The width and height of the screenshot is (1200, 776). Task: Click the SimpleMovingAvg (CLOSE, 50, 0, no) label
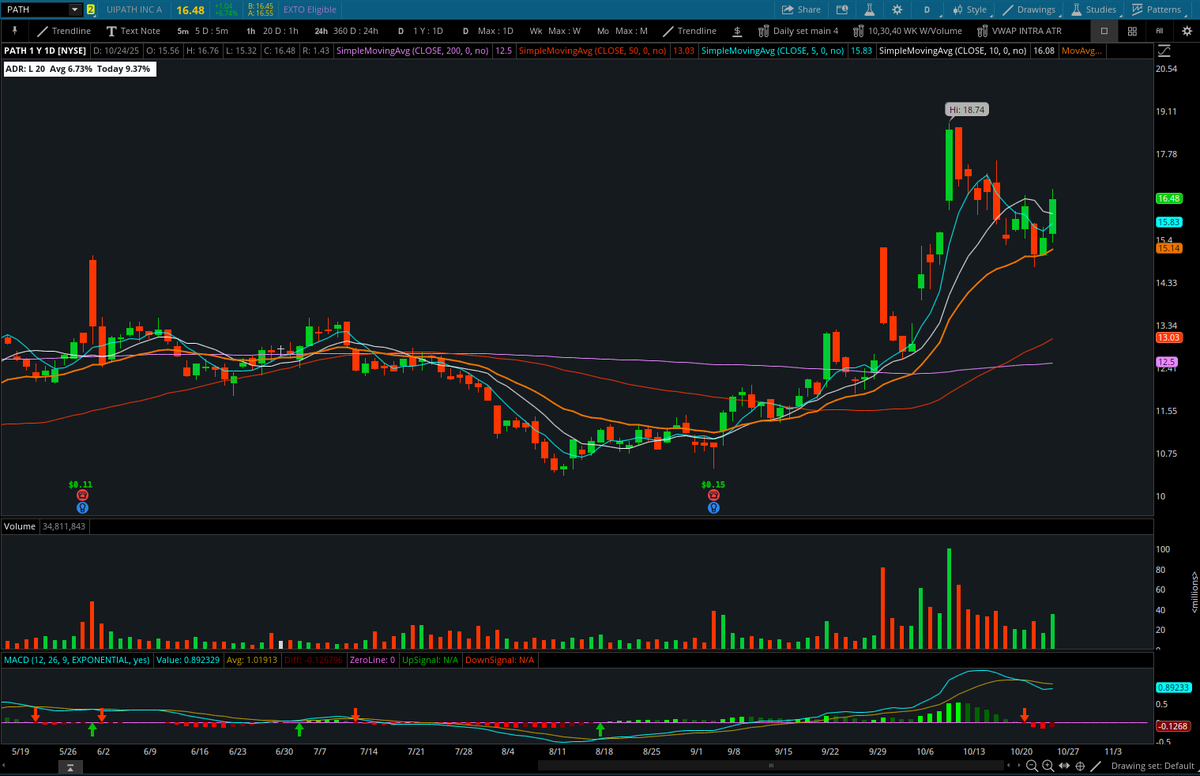point(594,50)
